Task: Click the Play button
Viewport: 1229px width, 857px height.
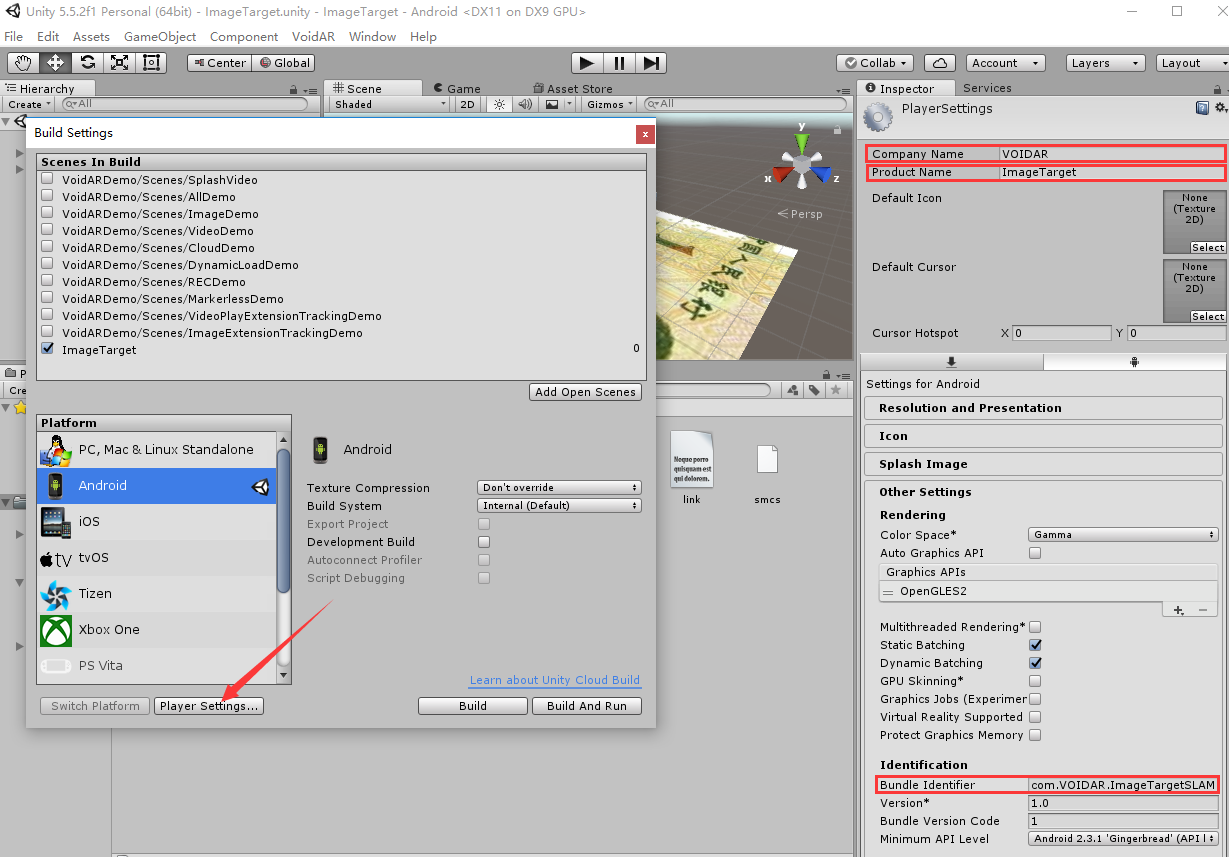Action: 587,63
